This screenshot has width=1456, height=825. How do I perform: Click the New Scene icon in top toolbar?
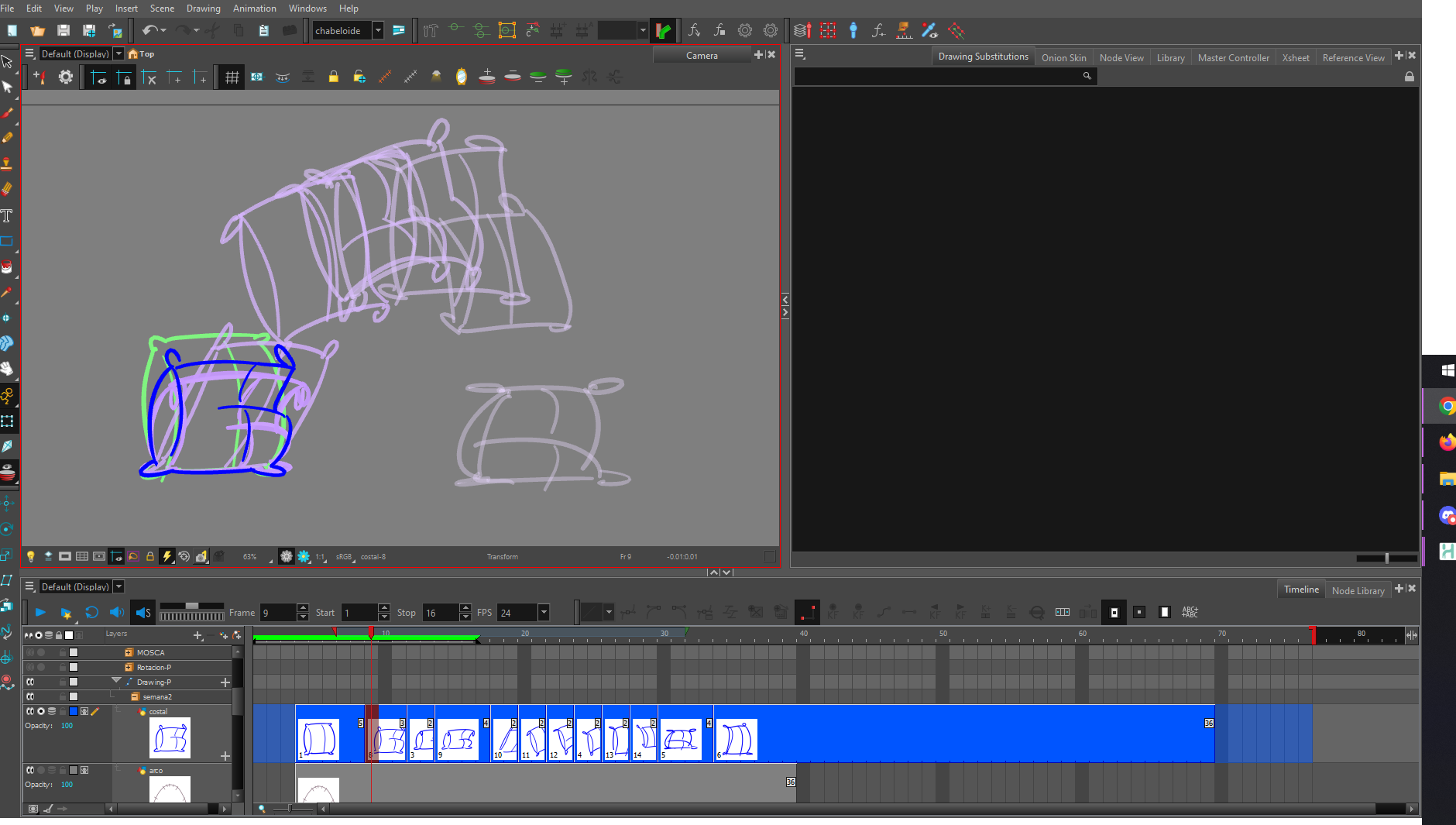(x=12, y=31)
